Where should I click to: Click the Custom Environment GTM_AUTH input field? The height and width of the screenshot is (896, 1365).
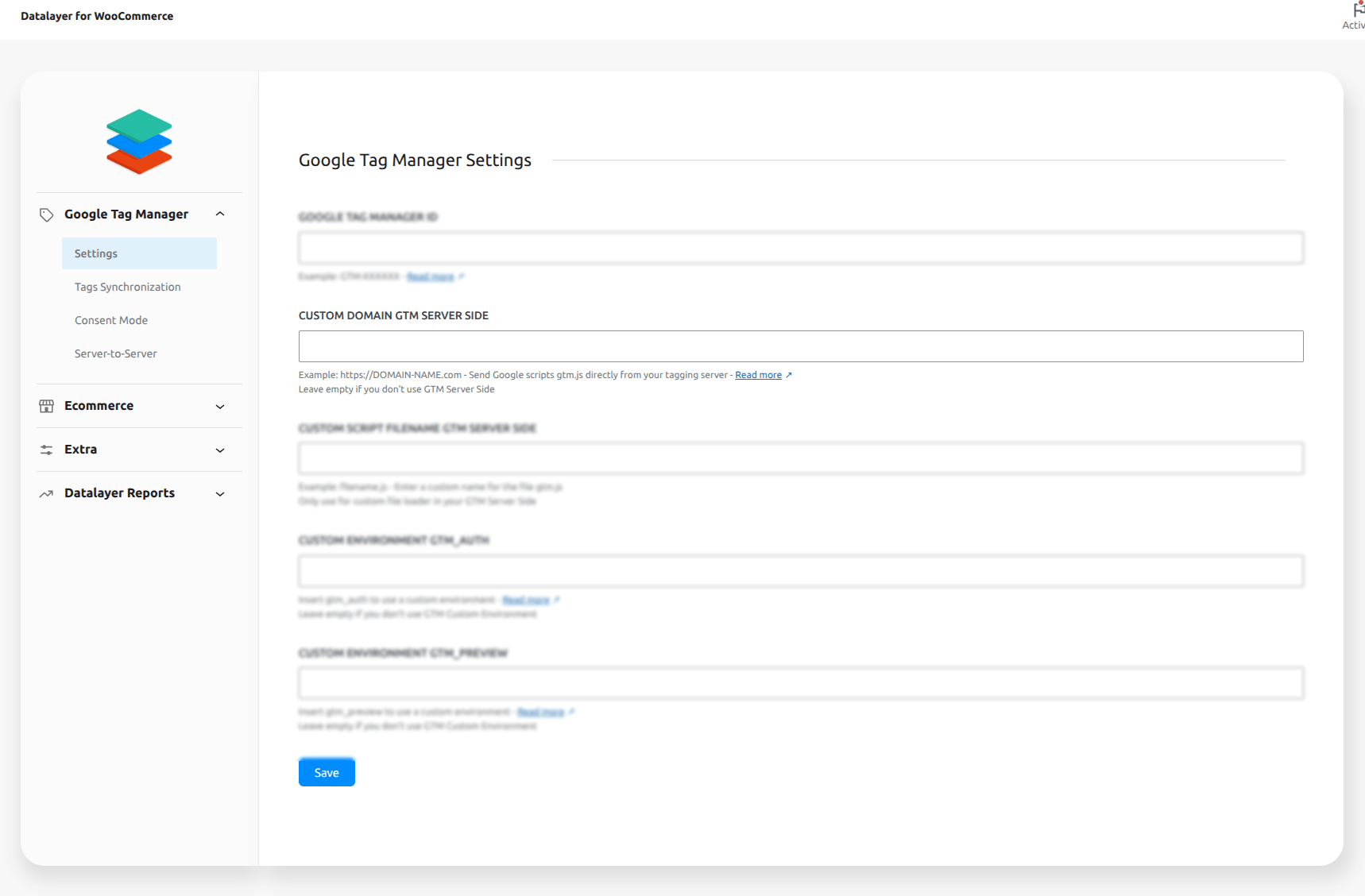(x=800, y=571)
